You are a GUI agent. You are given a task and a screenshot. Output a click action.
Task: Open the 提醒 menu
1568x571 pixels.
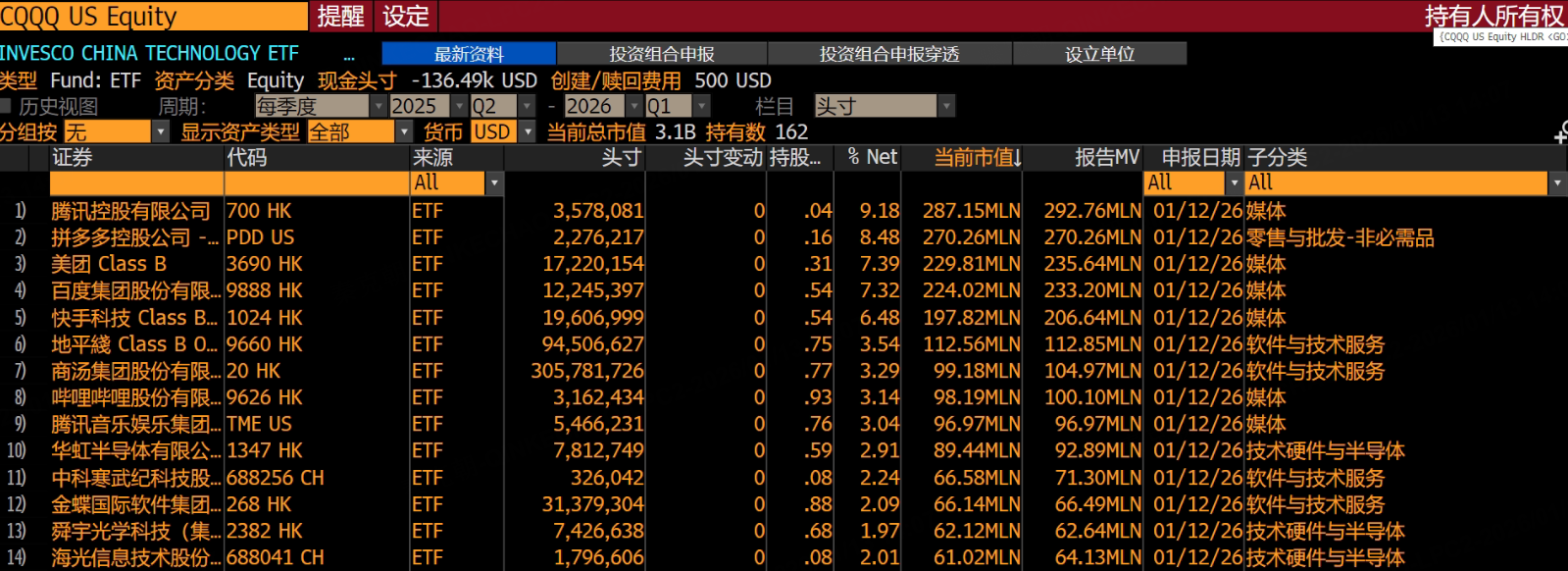(340, 16)
